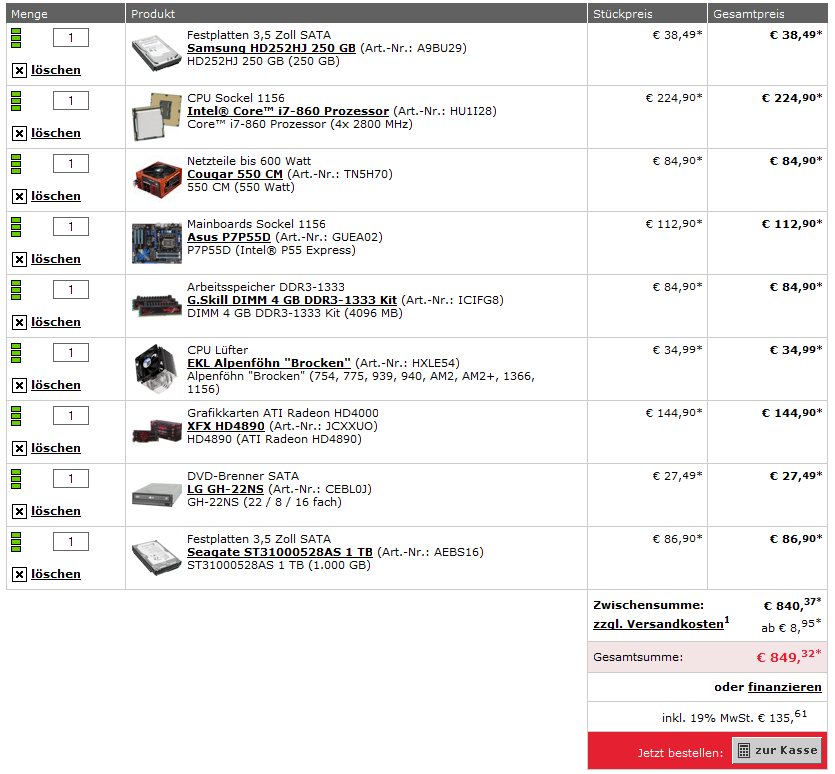Open Intel Core i7-860 Prozessor link
This screenshot has width=835, height=774.
pyautogui.click(x=288, y=111)
